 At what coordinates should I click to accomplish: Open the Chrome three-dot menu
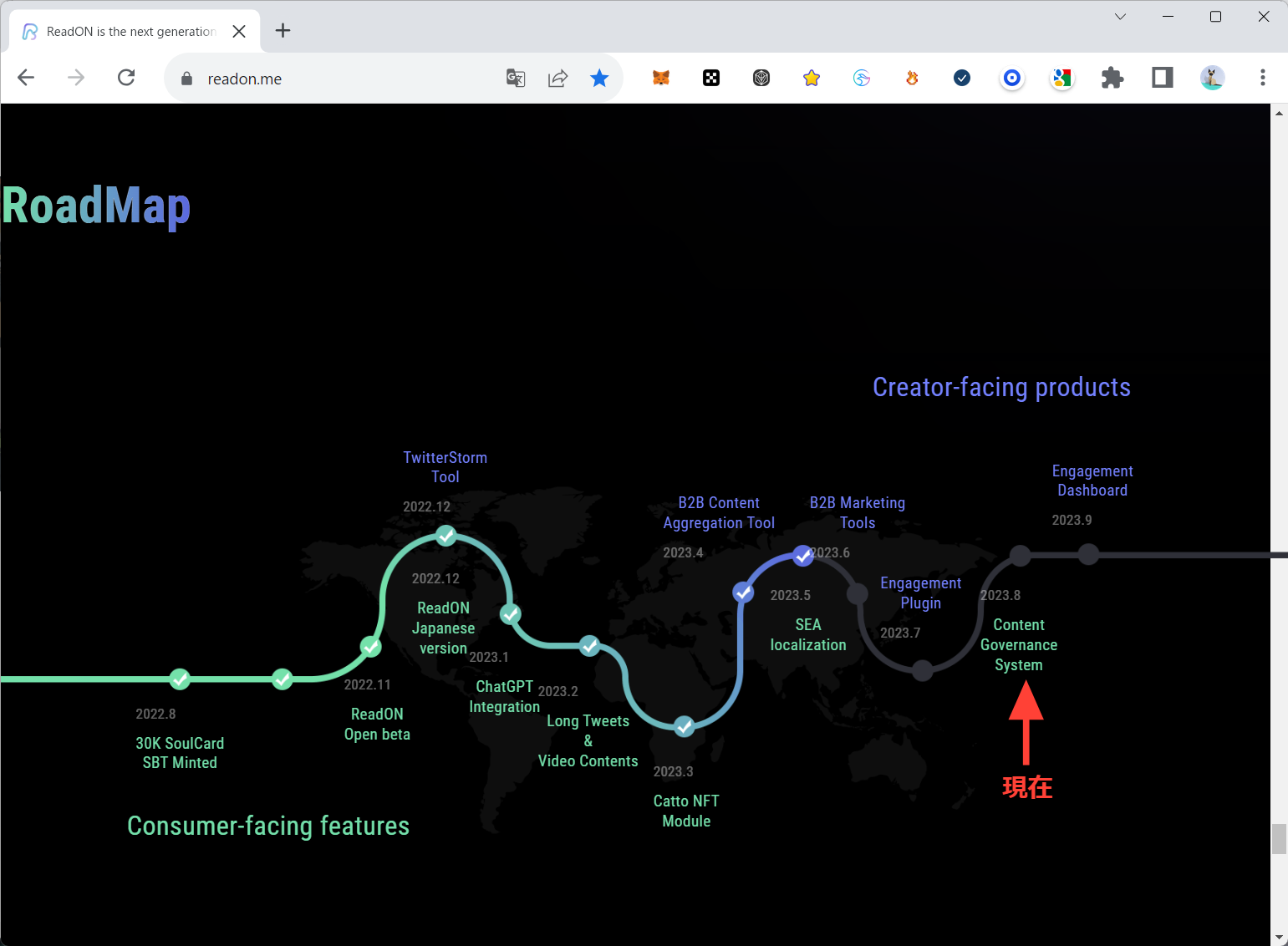tap(1262, 79)
